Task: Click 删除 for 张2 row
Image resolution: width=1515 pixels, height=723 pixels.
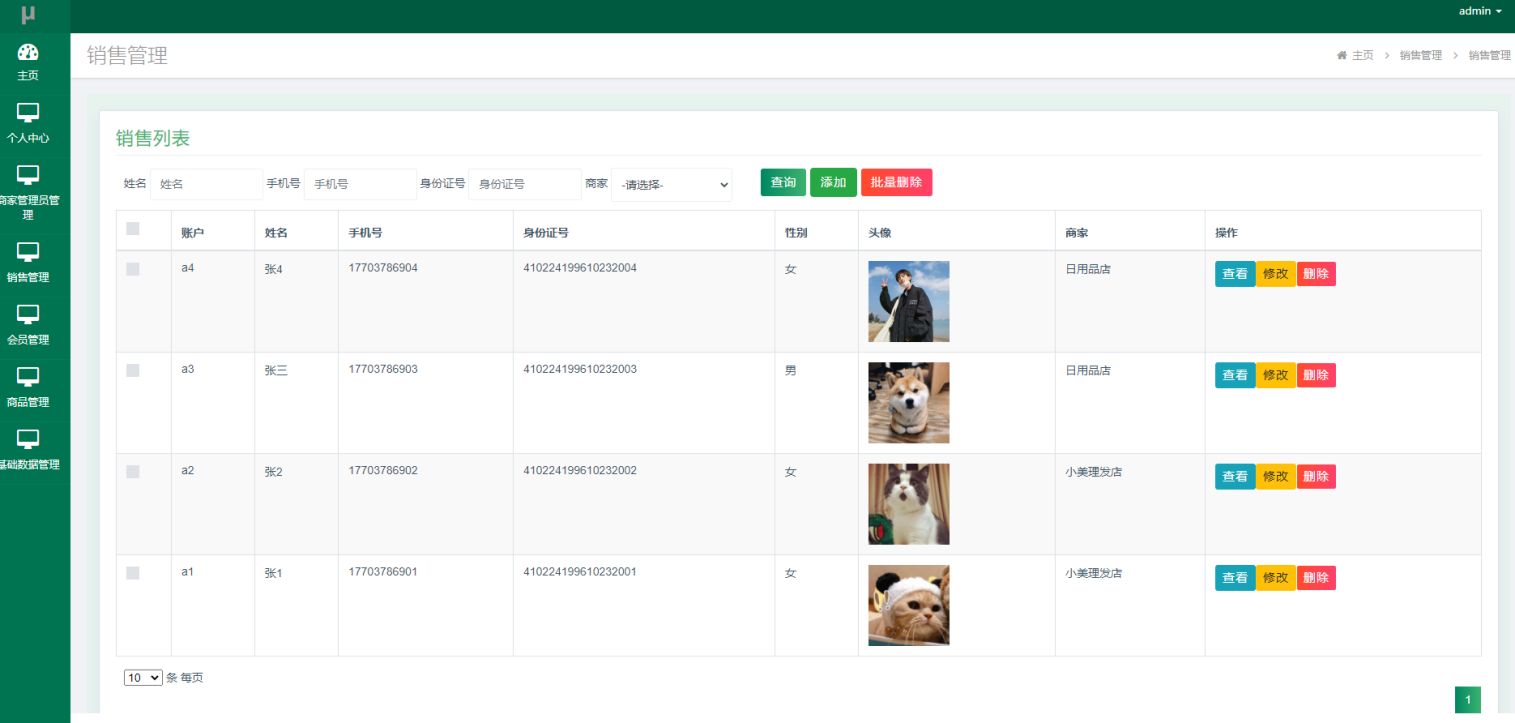Action: [1316, 476]
